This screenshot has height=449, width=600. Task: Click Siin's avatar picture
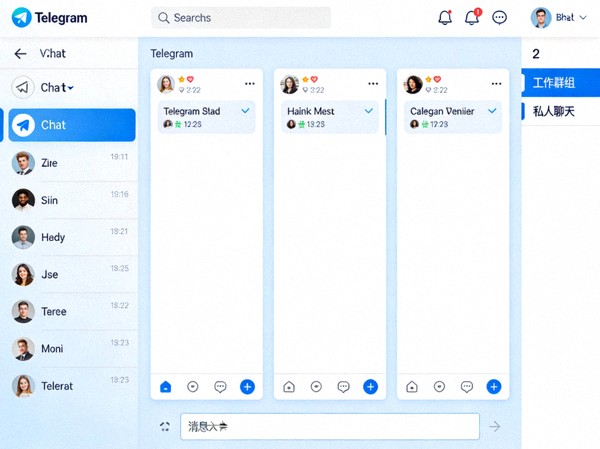(x=23, y=200)
